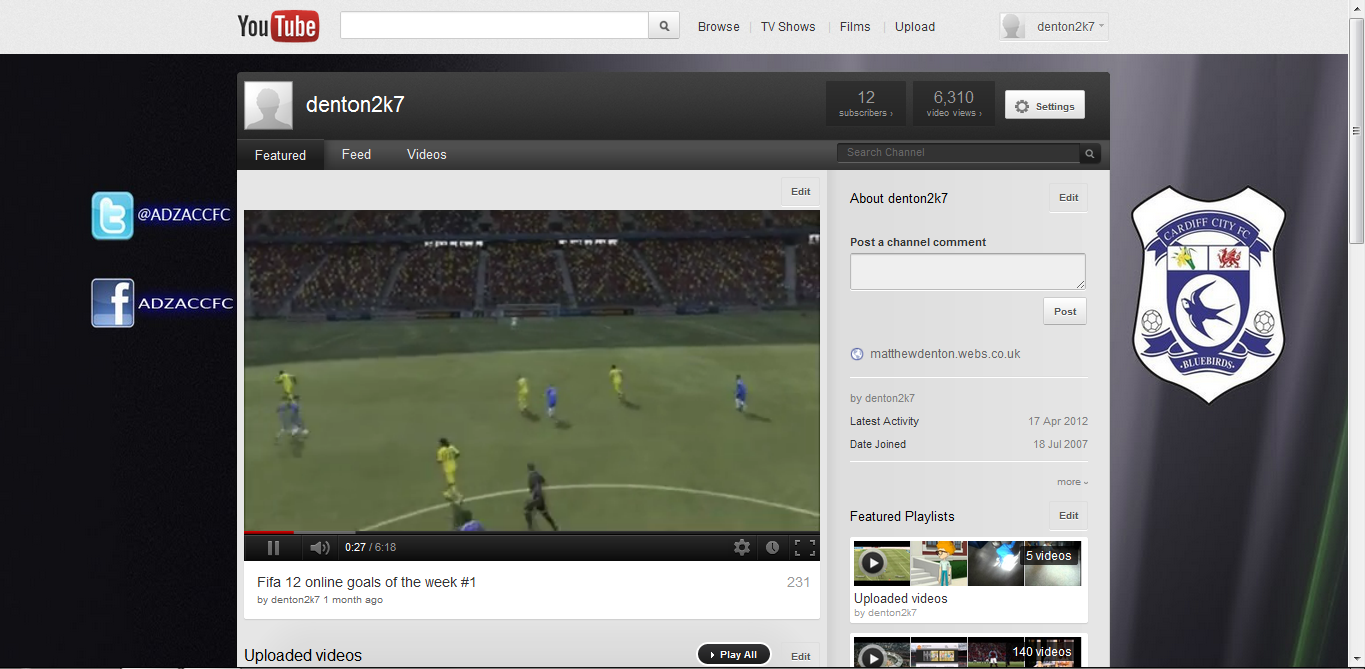Screen dimensions: 1365x669
Task: Pause the playing video
Action: [x=273, y=548]
